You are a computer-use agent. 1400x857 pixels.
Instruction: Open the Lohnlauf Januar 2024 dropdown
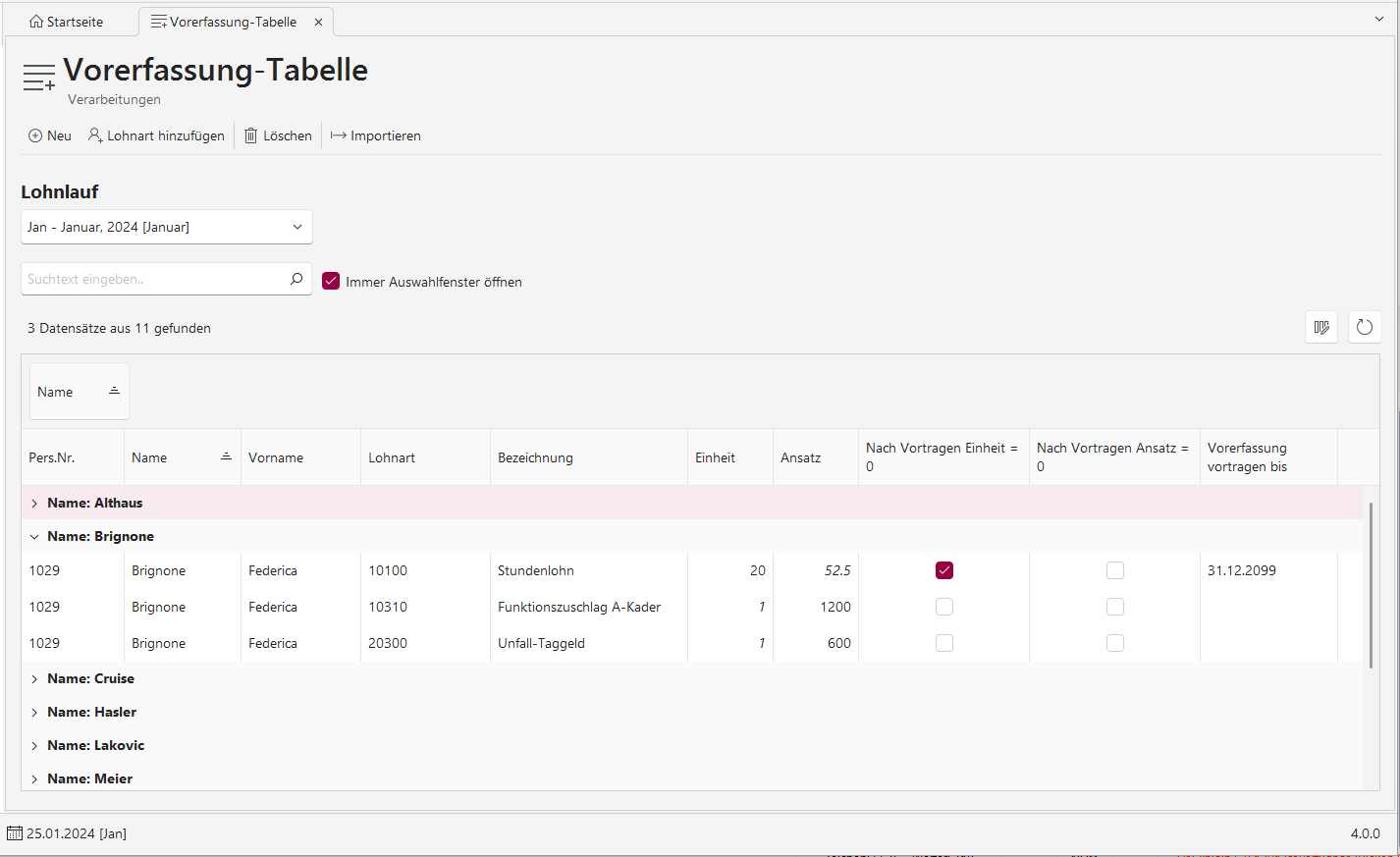point(167,227)
